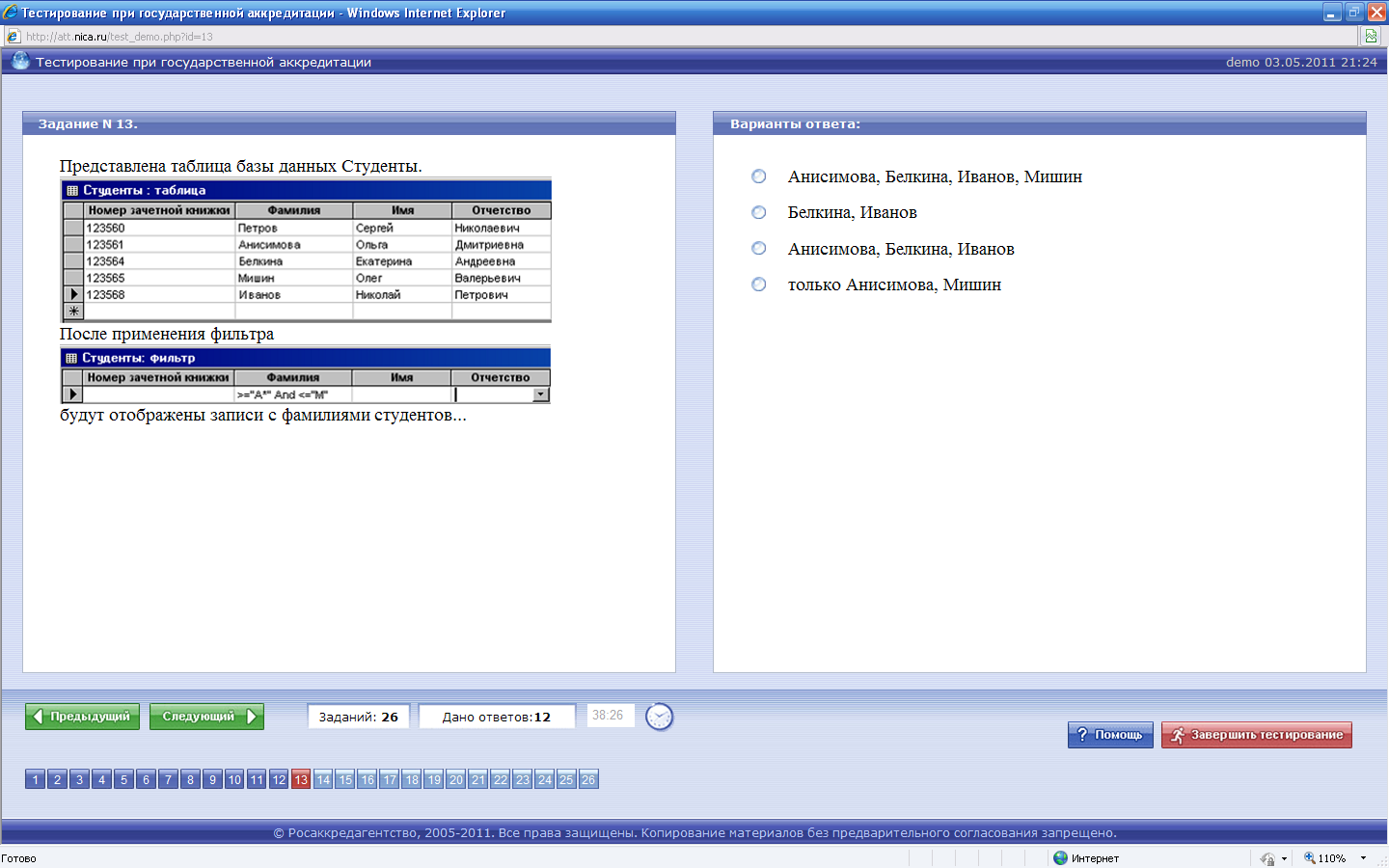Click the Заданий: 26 counter field
Screen dimensions: 1389x868
(x=359, y=717)
